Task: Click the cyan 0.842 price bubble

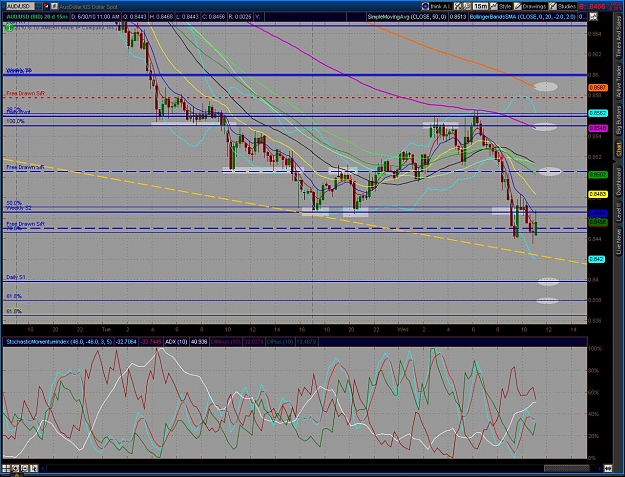Action: click(597, 259)
